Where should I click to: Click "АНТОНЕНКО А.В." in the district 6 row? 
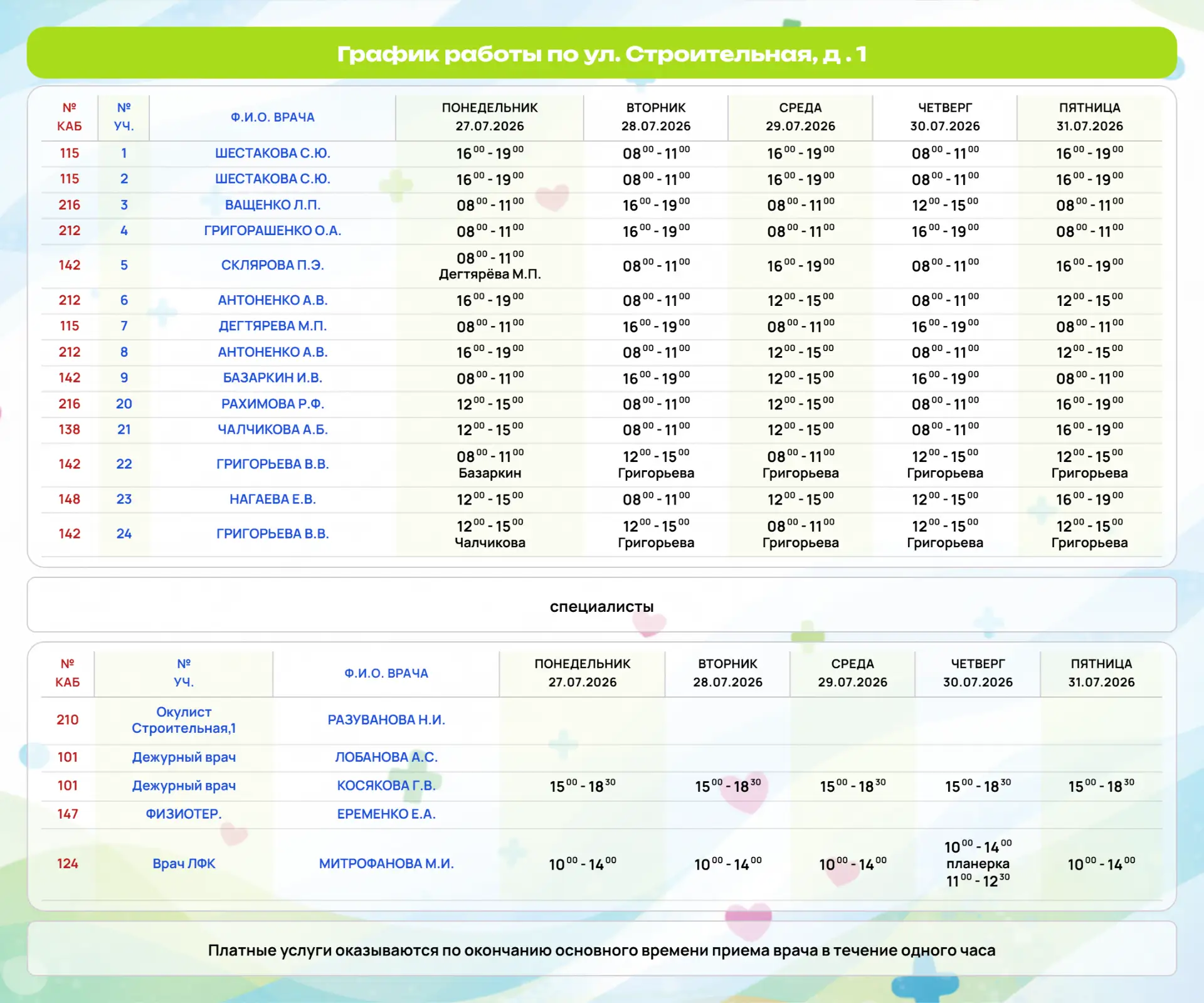click(x=273, y=300)
